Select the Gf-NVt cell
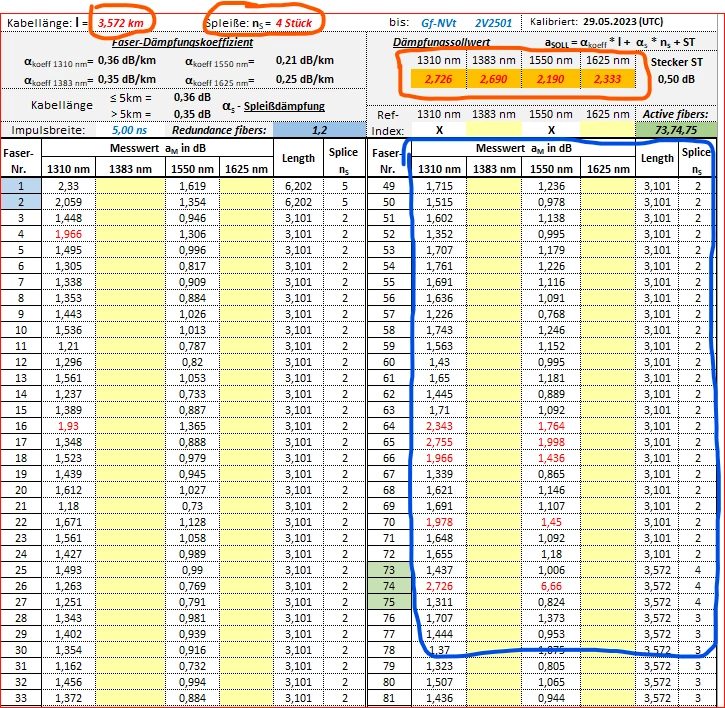725x708 pixels. coord(438,23)
